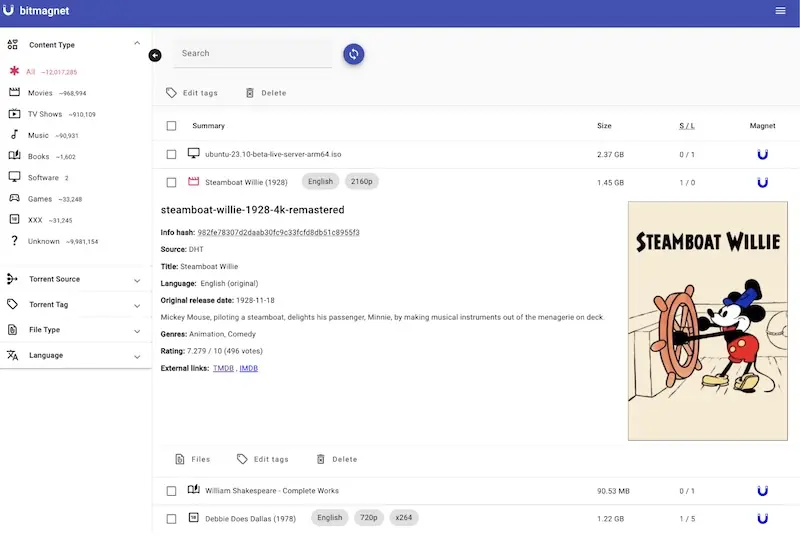This screenshot has width=800, height=541.
Task: Expand the Torrent Source section
Action: (76, 279)
